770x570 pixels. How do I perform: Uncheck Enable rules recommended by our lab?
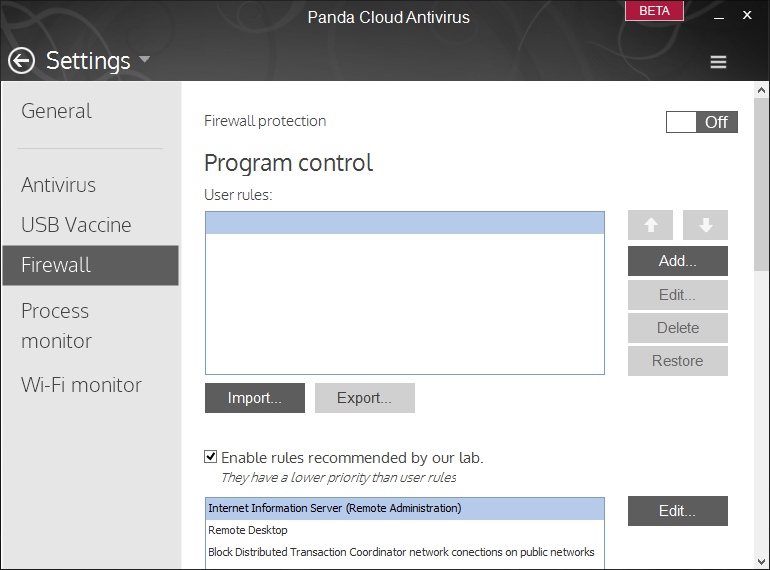point(211,457)
